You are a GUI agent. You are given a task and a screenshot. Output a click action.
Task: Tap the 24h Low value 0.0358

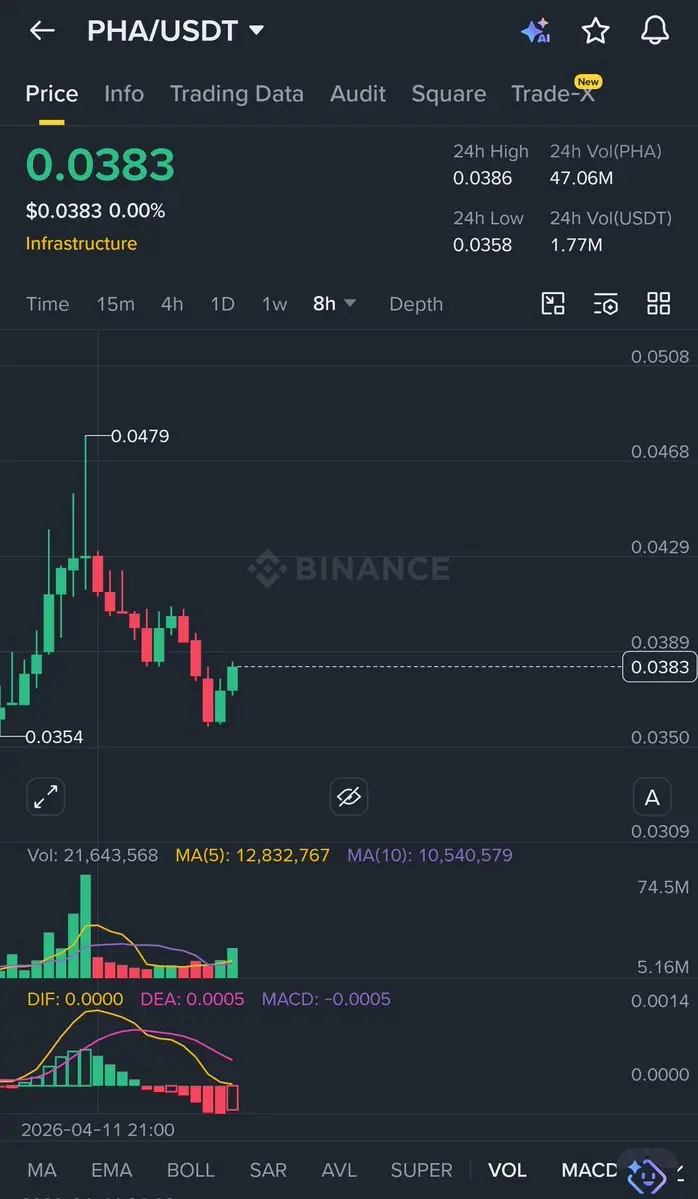click(482, 245)
